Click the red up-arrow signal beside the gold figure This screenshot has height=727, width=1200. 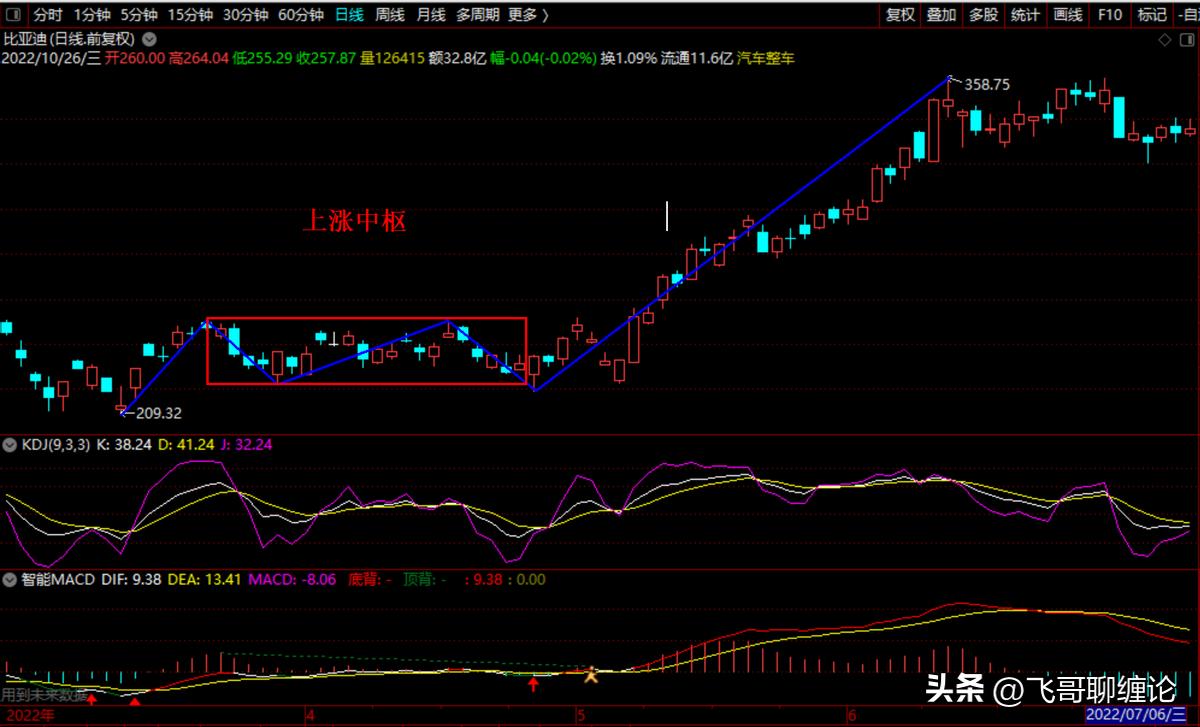click(534, 684)
